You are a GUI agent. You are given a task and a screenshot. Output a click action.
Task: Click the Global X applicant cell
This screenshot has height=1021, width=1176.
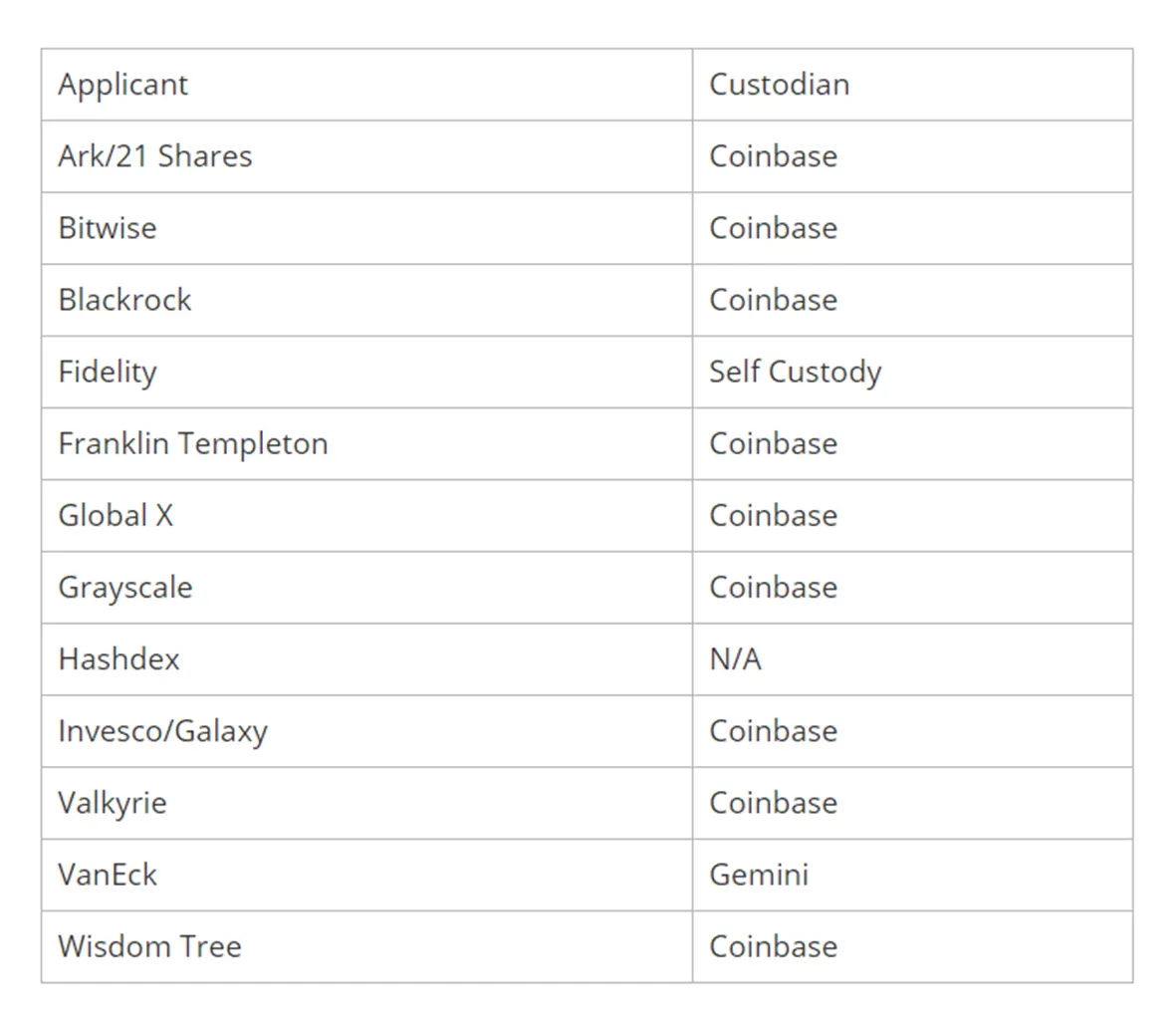click(x=366, y=516)
